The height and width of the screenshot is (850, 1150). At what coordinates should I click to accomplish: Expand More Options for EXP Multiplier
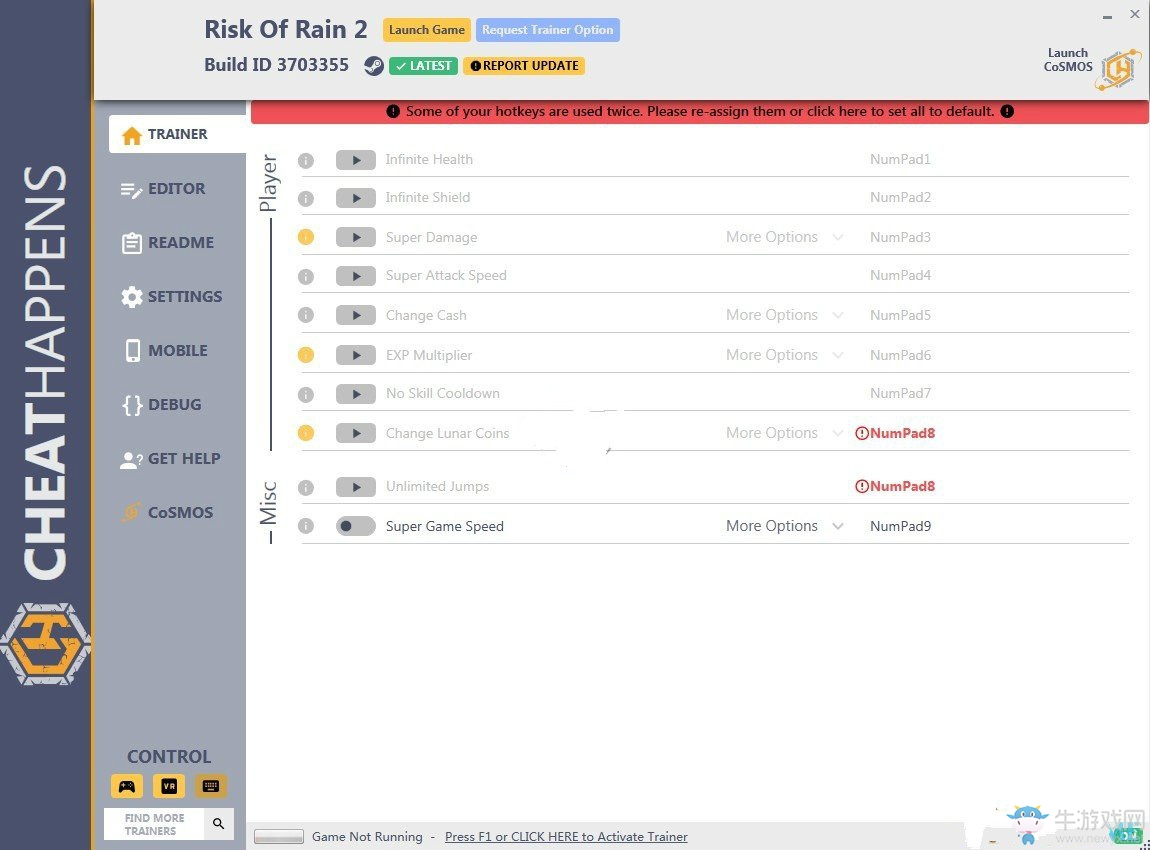(x=784, y=355)
